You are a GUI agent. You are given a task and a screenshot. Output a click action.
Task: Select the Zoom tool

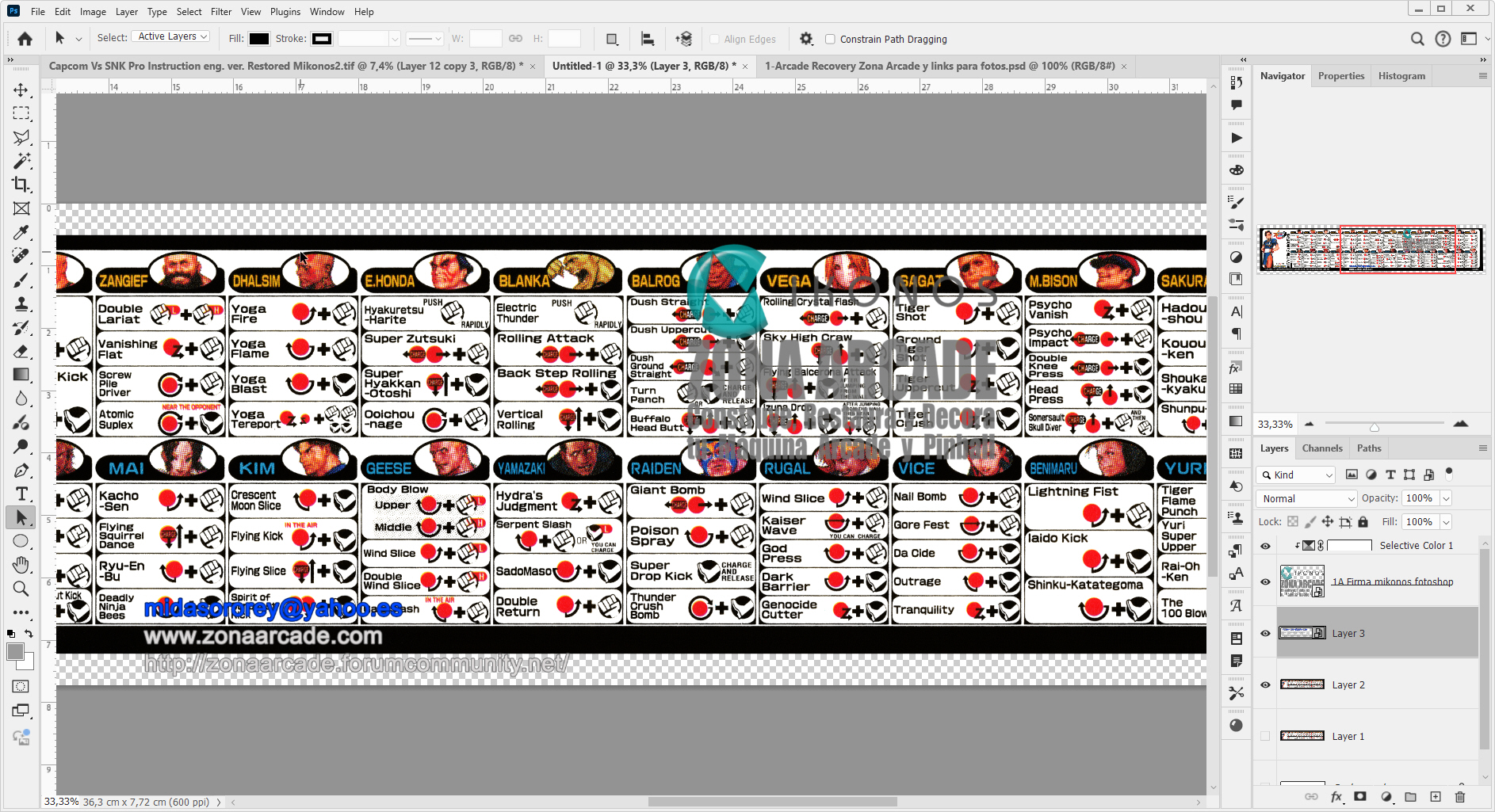coord(21,589)
